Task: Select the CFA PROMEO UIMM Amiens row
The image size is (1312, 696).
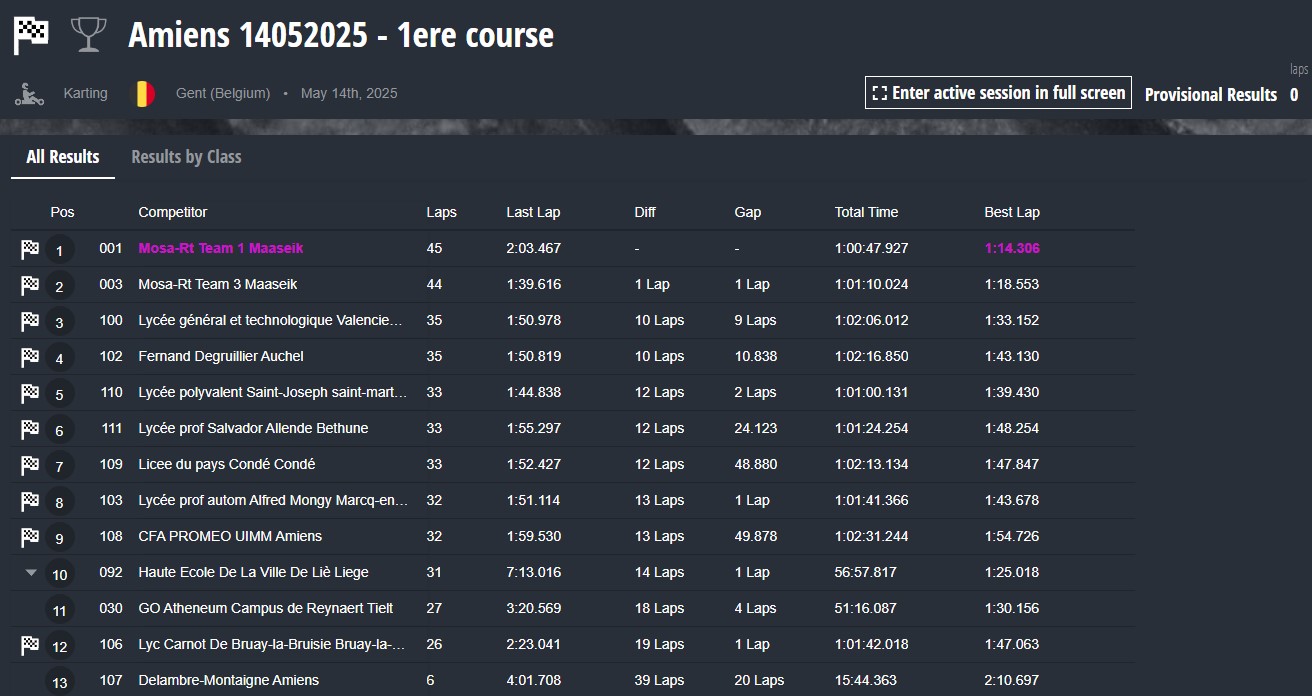Action: [230, 536]
